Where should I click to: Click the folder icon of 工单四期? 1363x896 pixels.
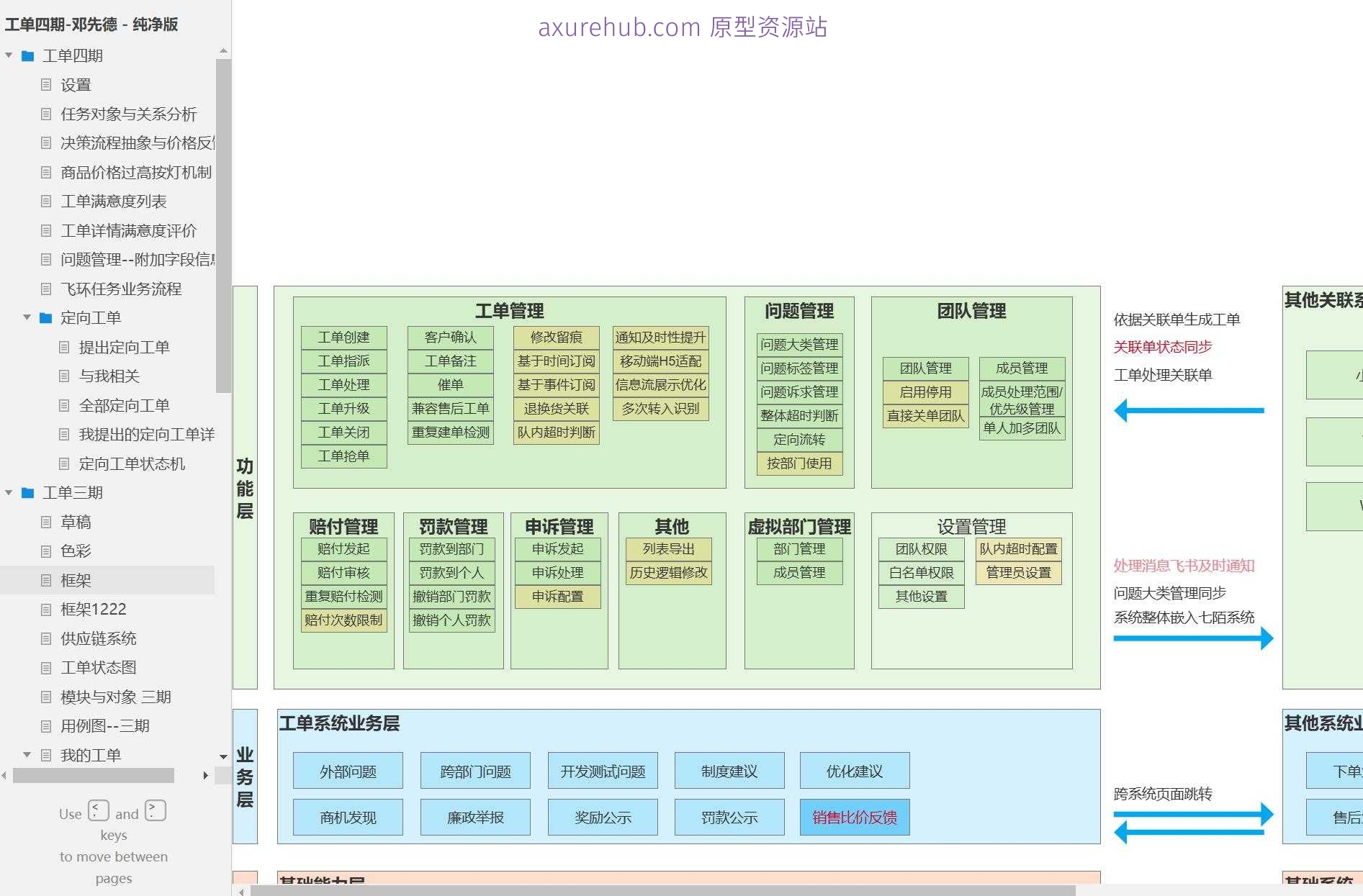coord(27,55)
